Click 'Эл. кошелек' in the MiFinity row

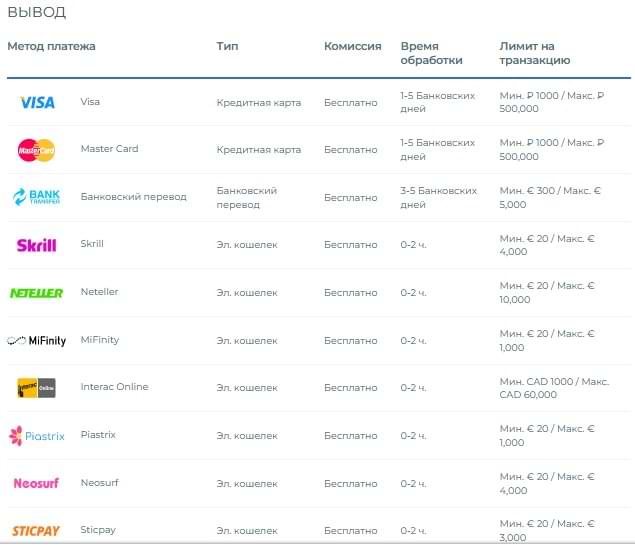(247, 341)
